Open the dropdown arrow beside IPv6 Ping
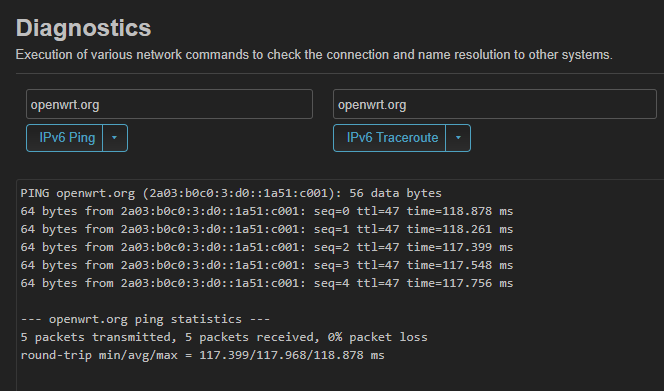 click(x=115, y=138)
